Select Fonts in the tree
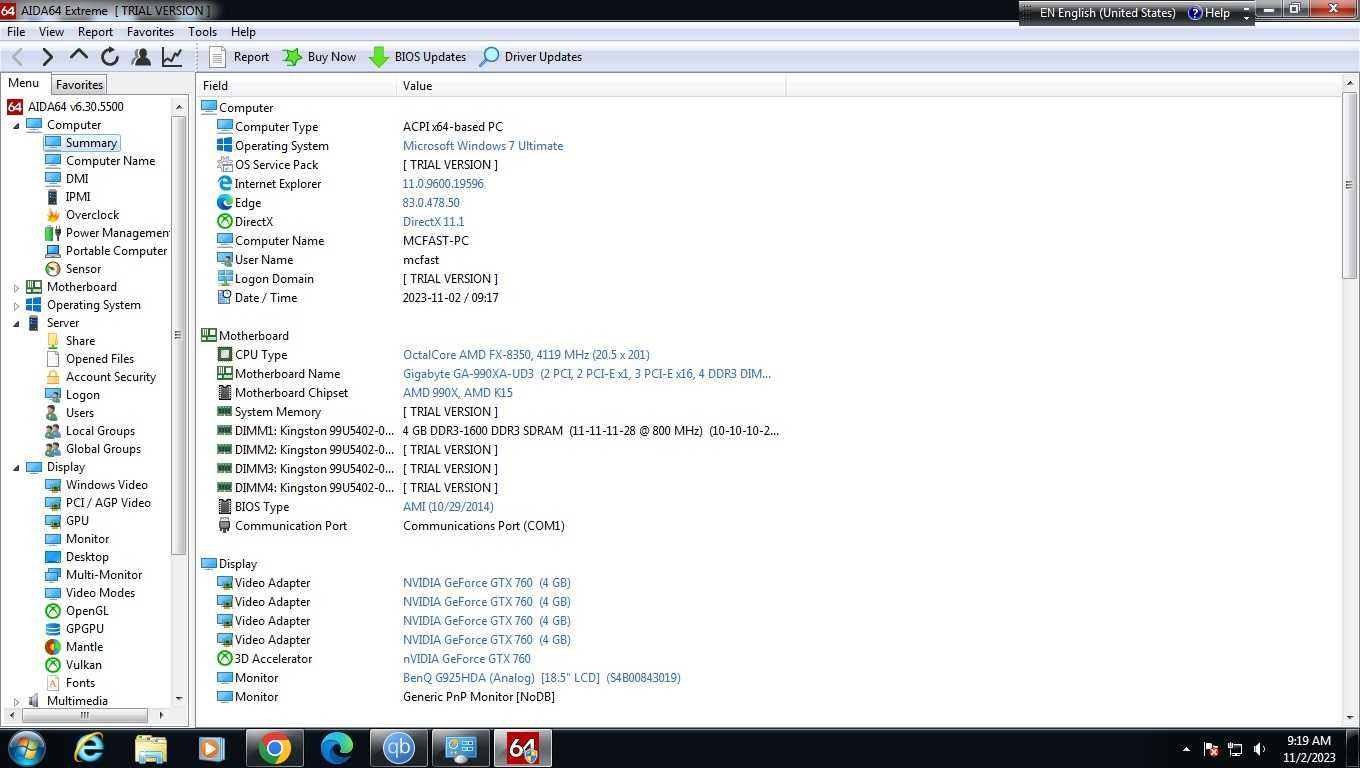 click(80, 683)
